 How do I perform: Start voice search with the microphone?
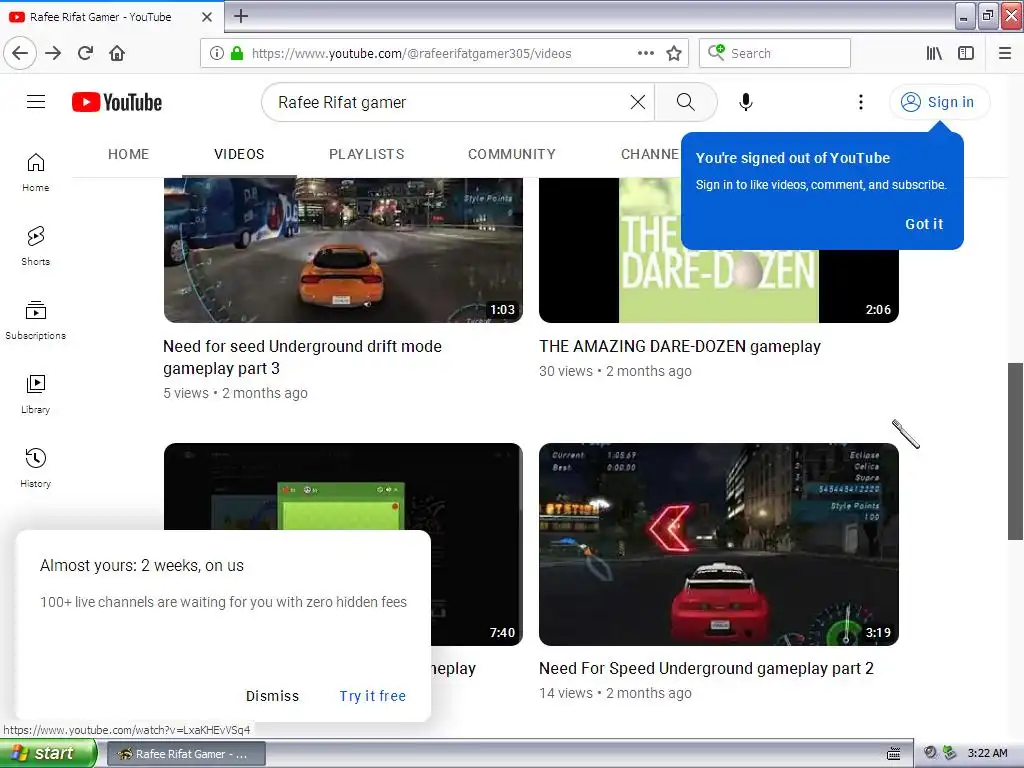(x=745, y=102)
